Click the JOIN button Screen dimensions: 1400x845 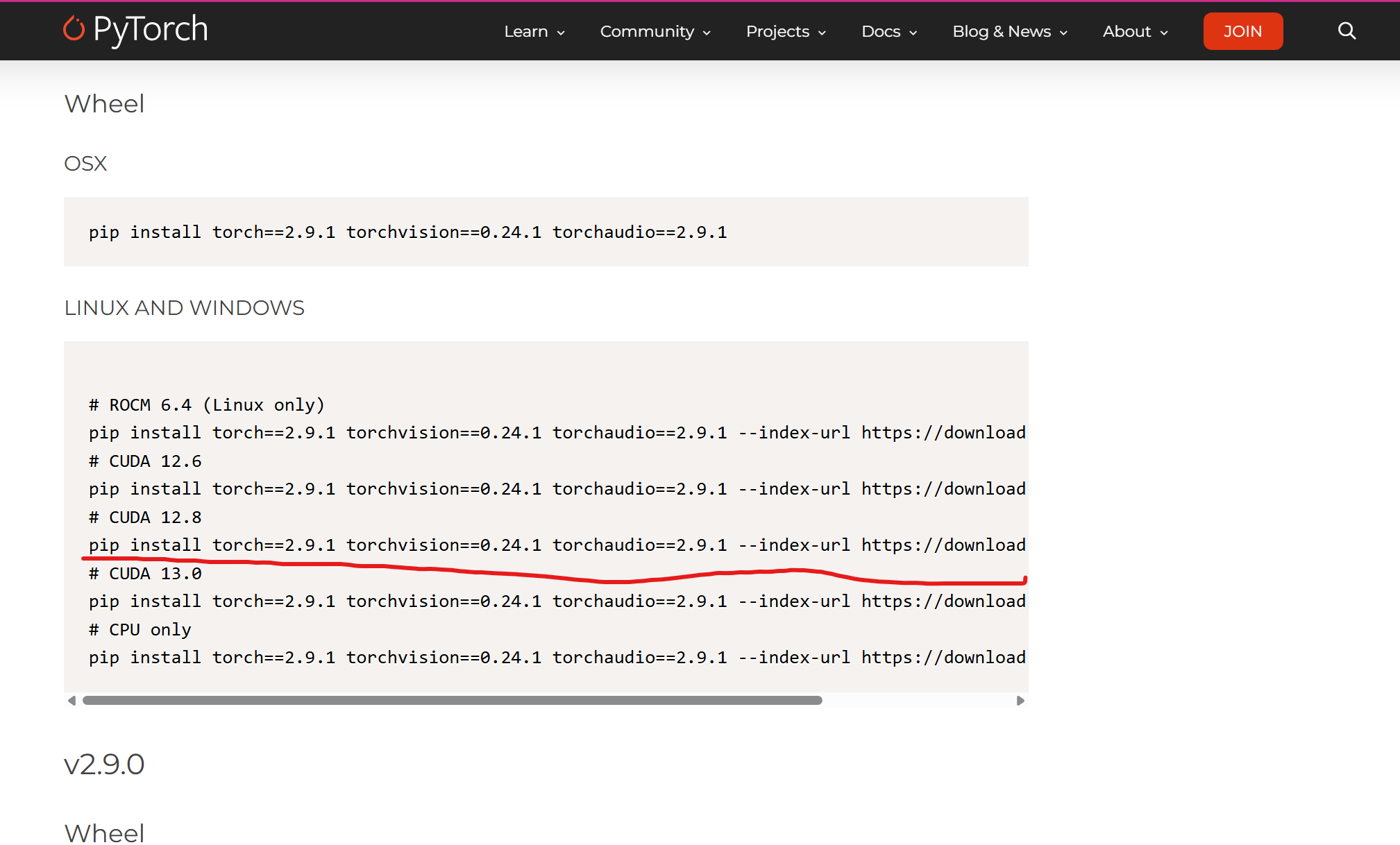point(1242,31)
